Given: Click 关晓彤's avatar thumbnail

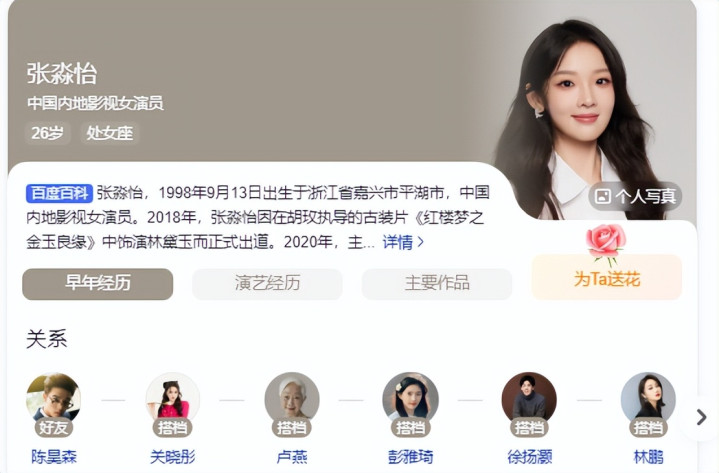Looking at the screenshot, I should pyautogui.click(x=172, y=399).
